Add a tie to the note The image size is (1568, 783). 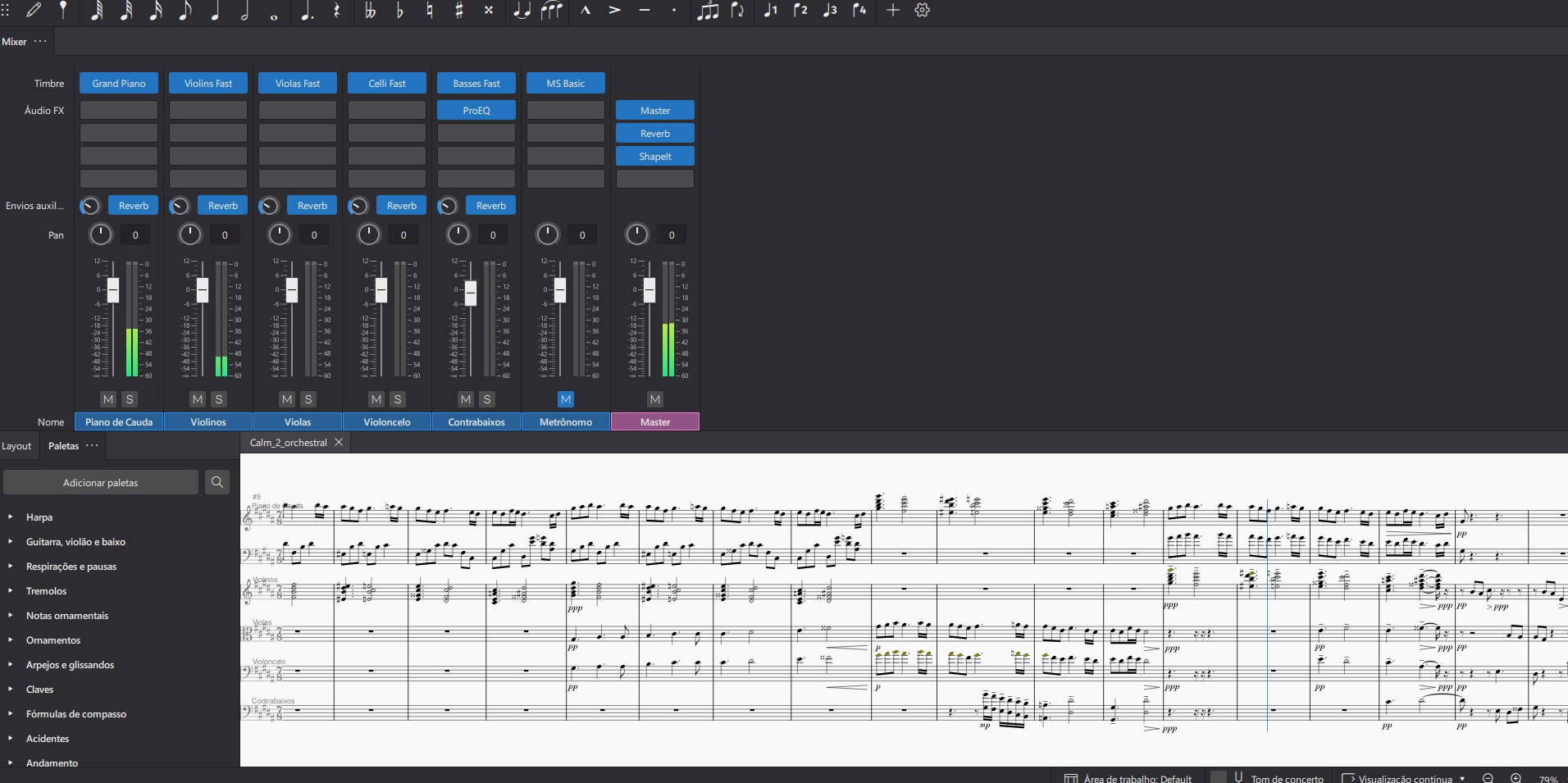521,11
